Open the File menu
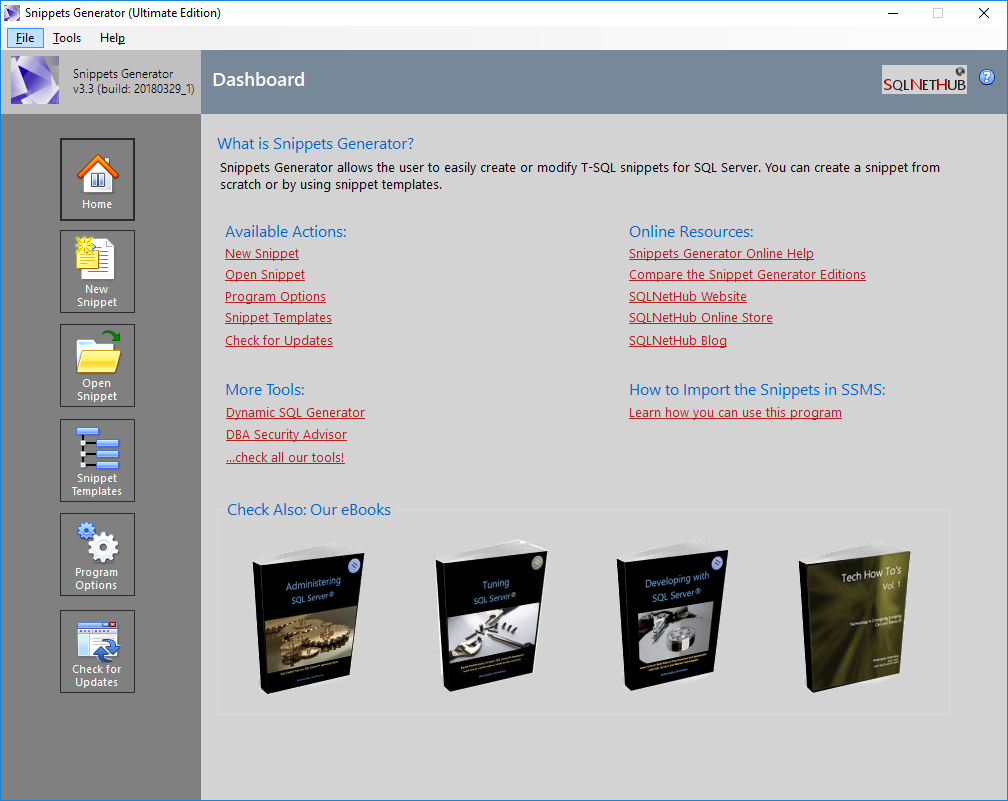This screenshot has height=801, width=1008. (x=25, y=38)
